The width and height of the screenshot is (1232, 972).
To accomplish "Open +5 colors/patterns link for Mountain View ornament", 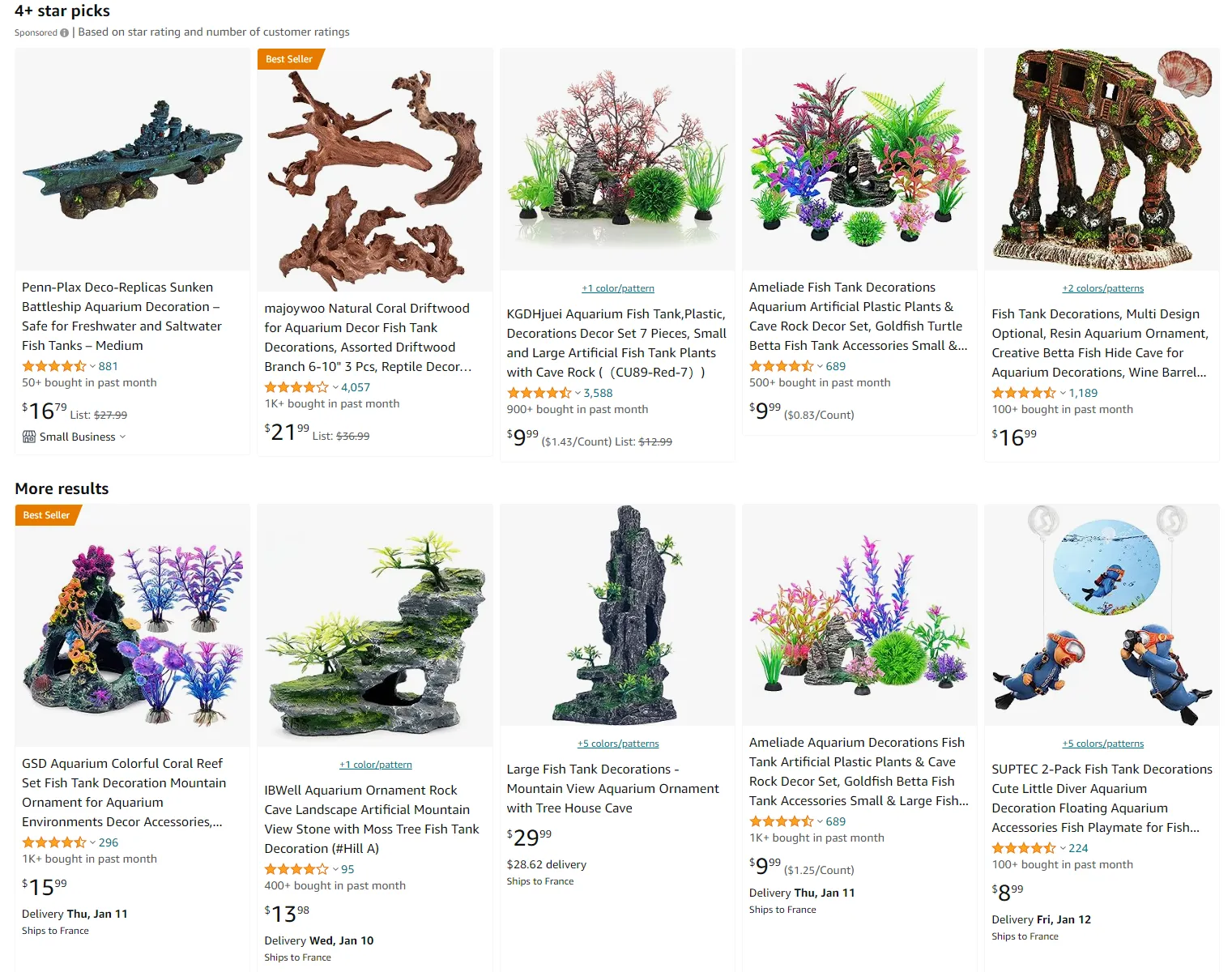I will [618, 744].
